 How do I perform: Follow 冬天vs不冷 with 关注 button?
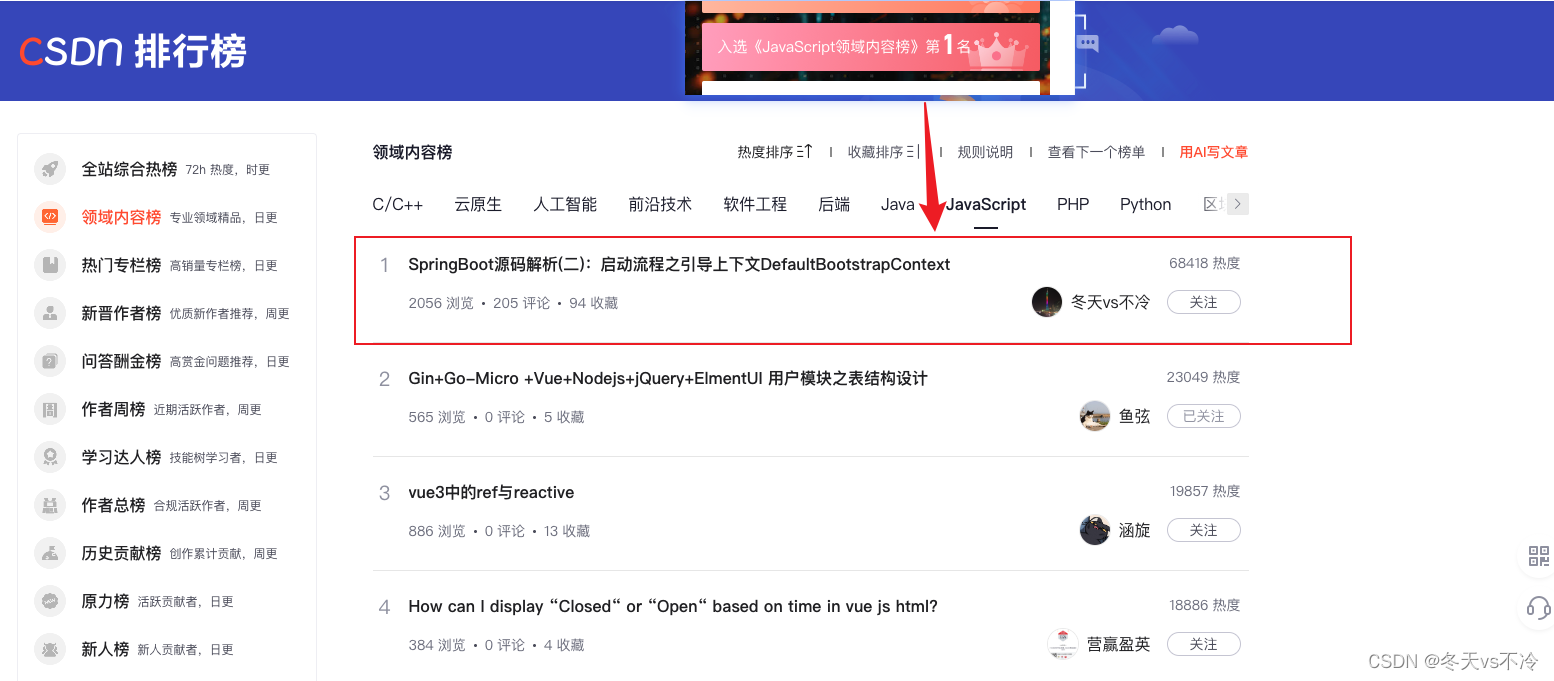coord(1204,302)
